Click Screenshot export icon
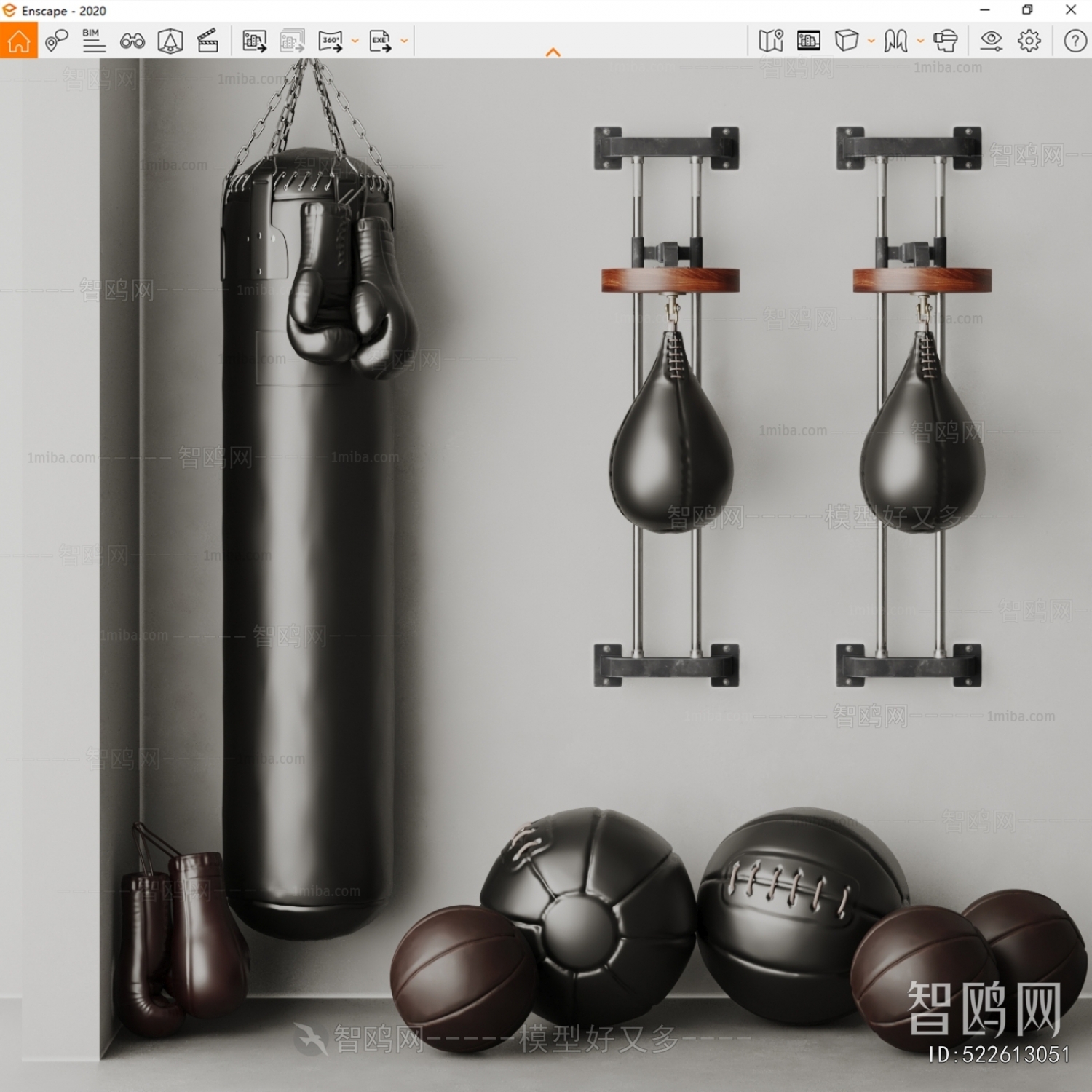 [254, 41]
